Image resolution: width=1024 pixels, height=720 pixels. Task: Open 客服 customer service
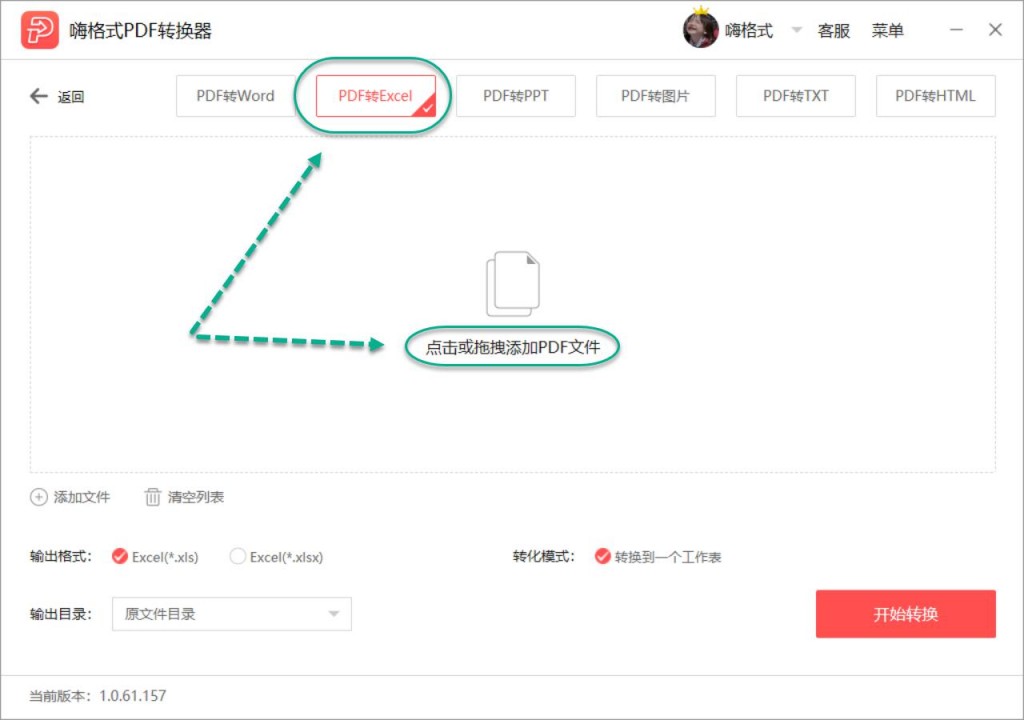tap(833, 31)
